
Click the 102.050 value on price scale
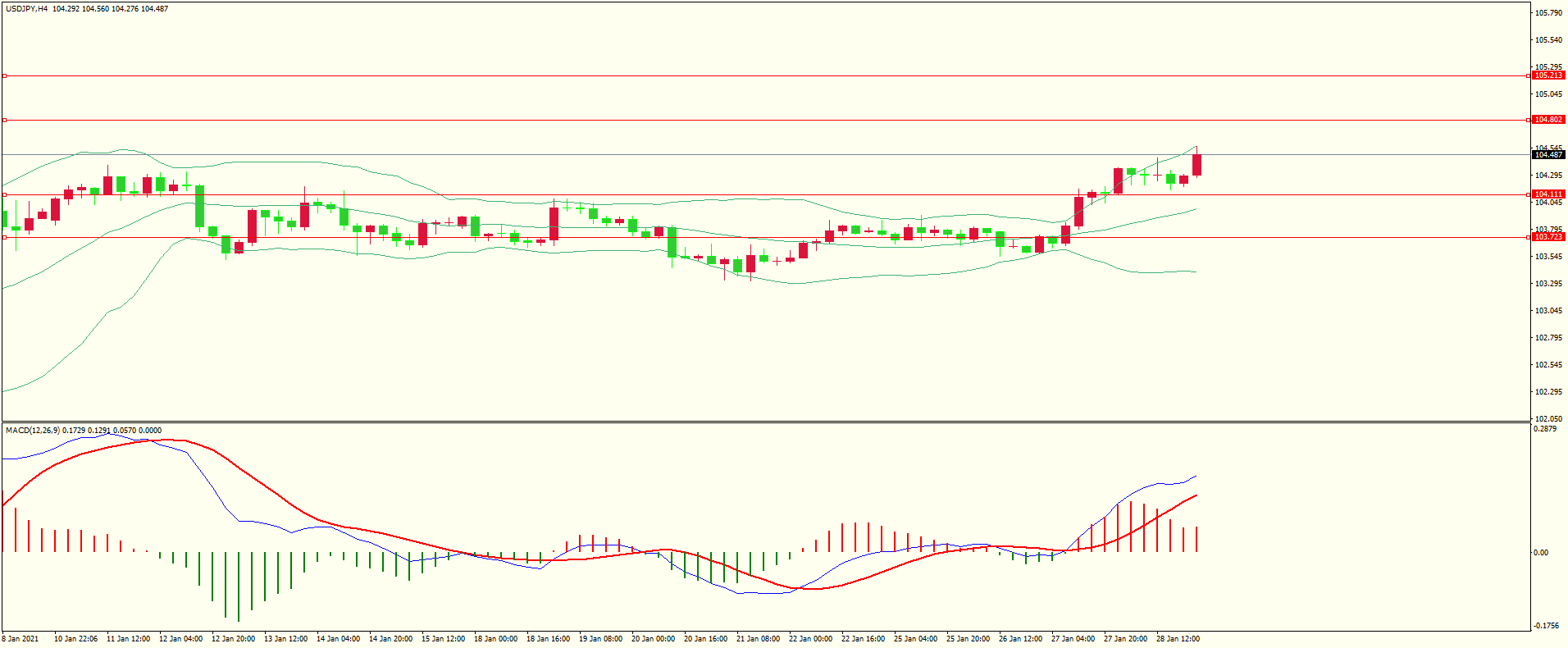(1548, 418)
